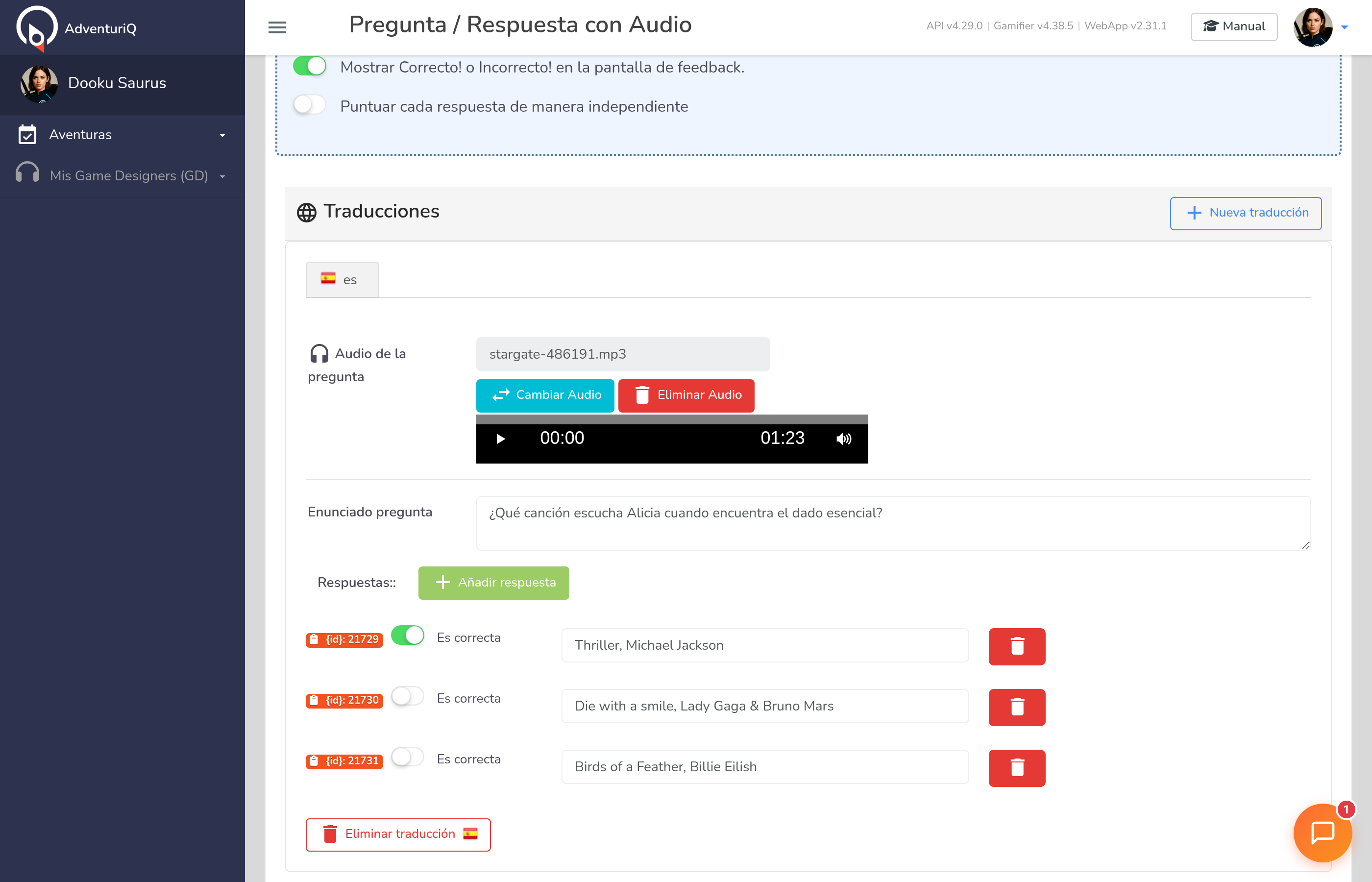Enable Puntuar cada respuesta de manera independiente
Viewport: 1372px width, 882px height.
[309, 105]
